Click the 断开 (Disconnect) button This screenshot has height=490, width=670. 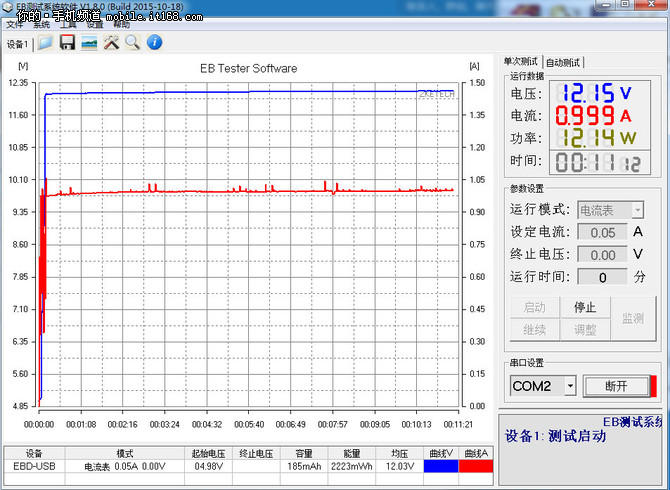point(616,386)
